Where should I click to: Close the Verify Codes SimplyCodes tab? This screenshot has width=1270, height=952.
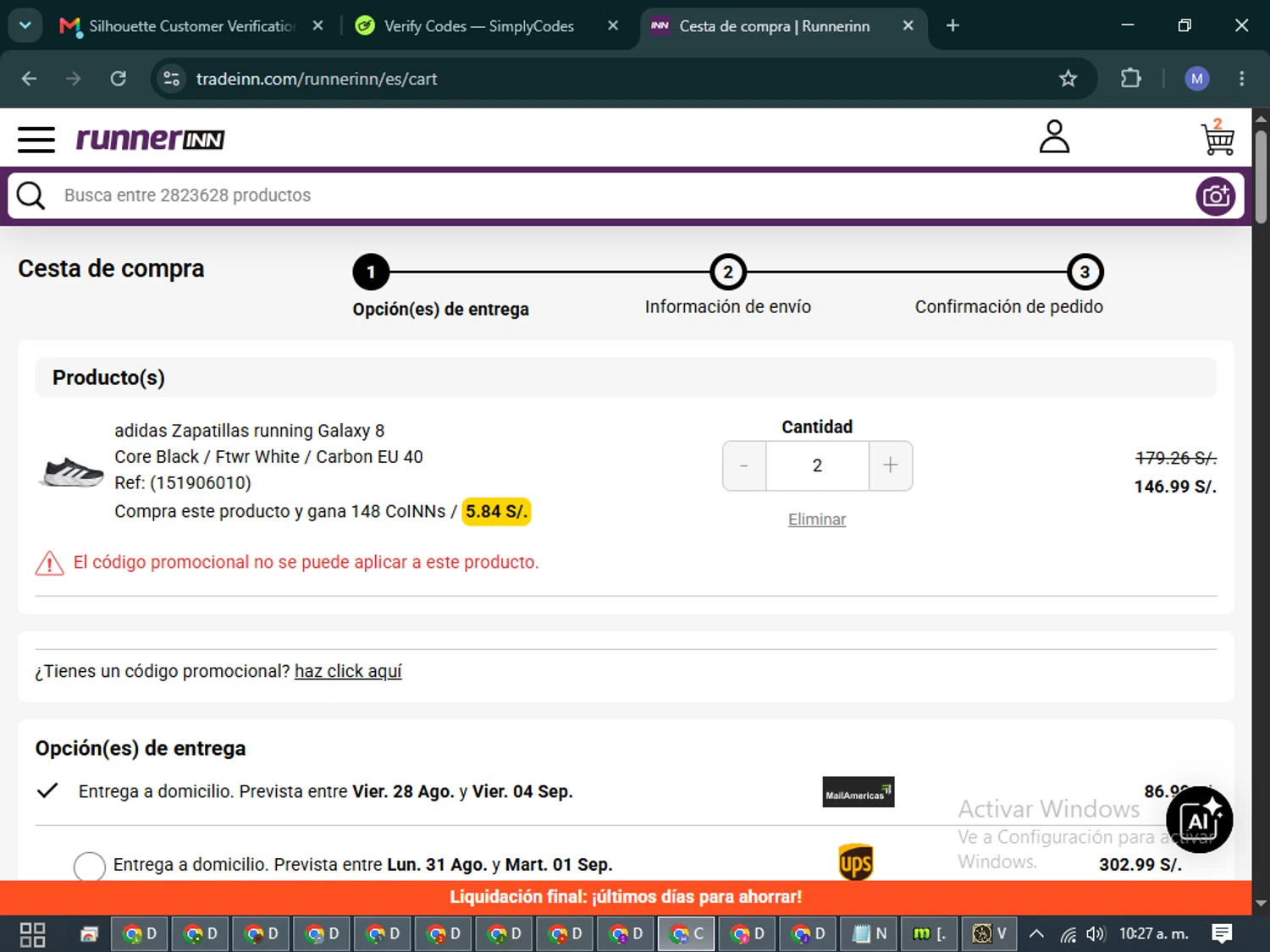pyautogui.click(x=613, y=26)
